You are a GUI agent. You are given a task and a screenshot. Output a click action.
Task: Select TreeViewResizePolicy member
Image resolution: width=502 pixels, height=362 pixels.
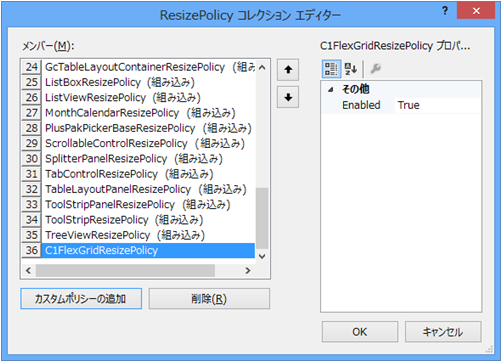[148, 235]
